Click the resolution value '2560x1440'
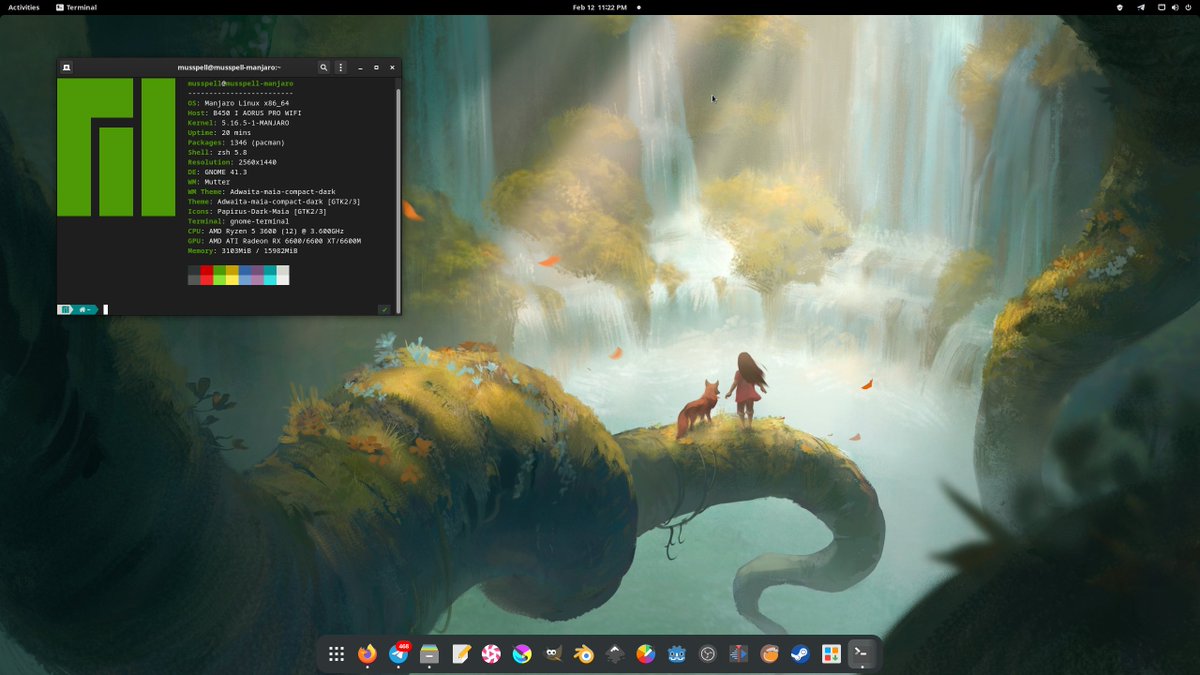 tap(257, 162)
